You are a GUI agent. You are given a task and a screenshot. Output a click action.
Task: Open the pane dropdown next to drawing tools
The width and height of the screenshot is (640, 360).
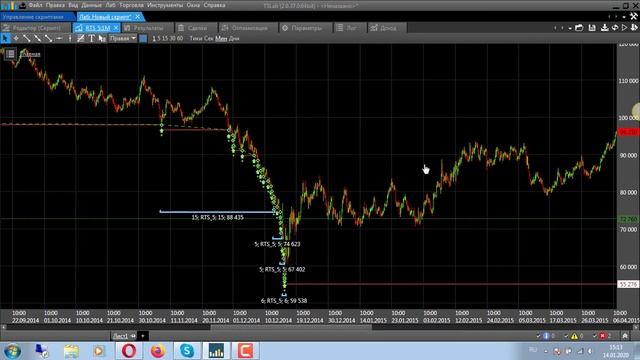pos(122,38)
